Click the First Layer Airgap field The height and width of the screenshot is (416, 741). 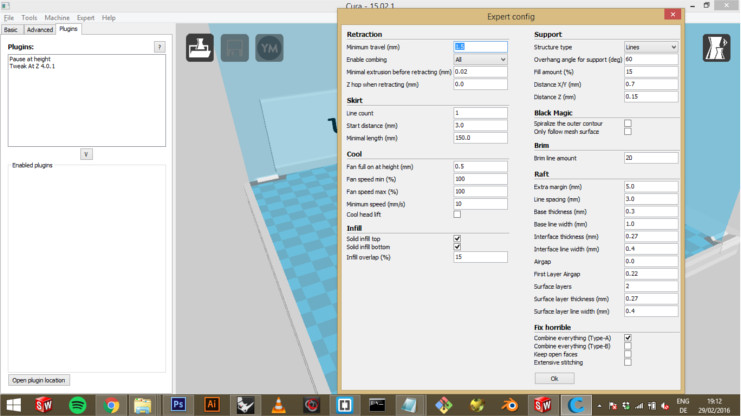click(651, 274)
